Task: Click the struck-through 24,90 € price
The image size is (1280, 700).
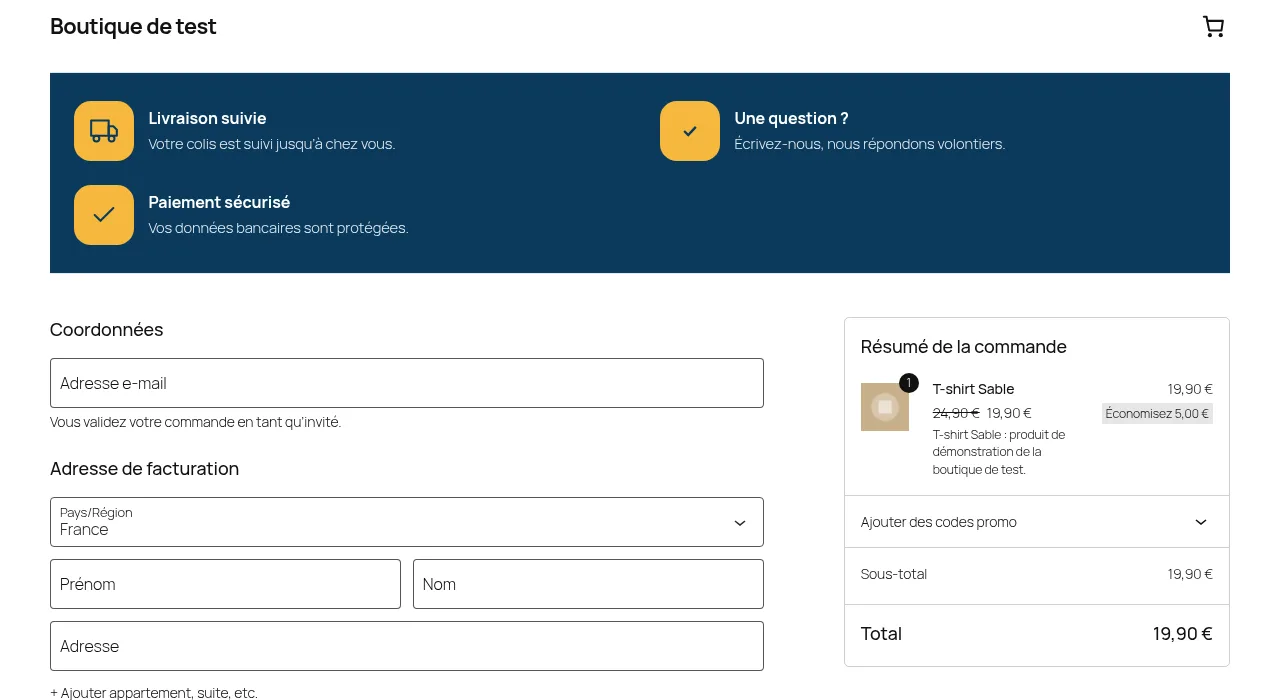Action: [x=956, y=413]
